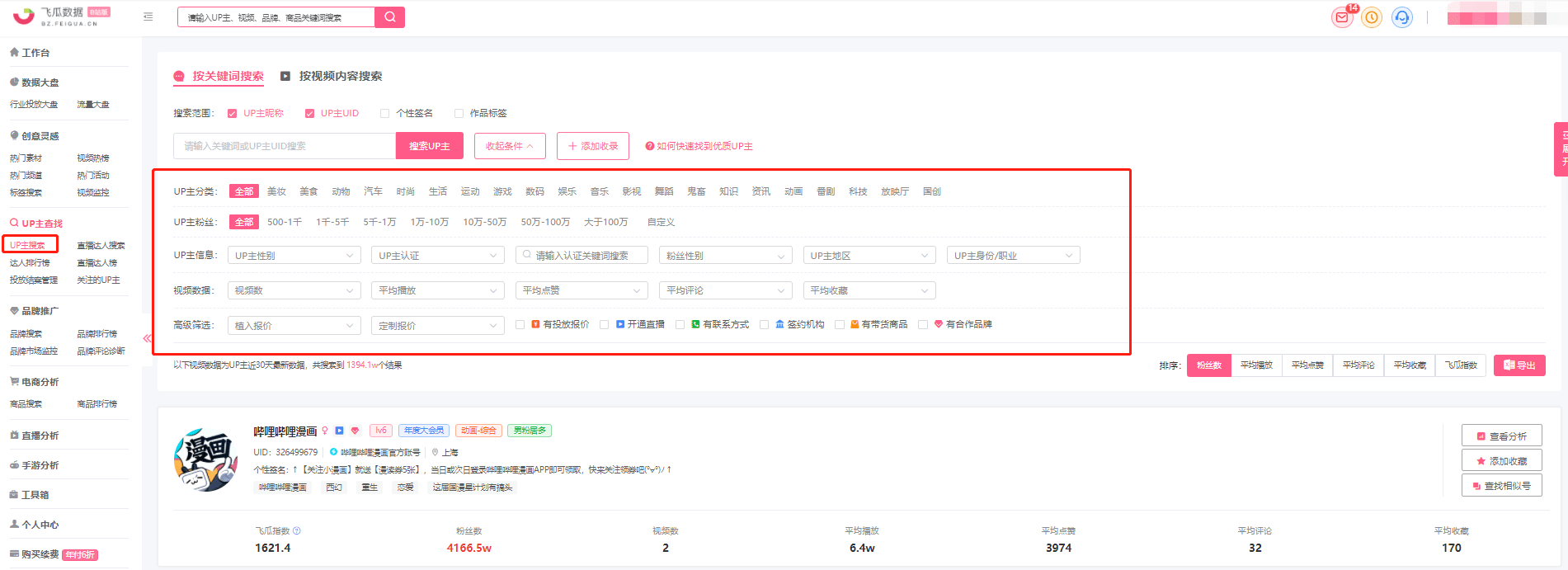Image resolution: width=1568 pixels, height=570 pixels.
Task: Open the UP主性别 dropdown
Action: click(294, 256)
